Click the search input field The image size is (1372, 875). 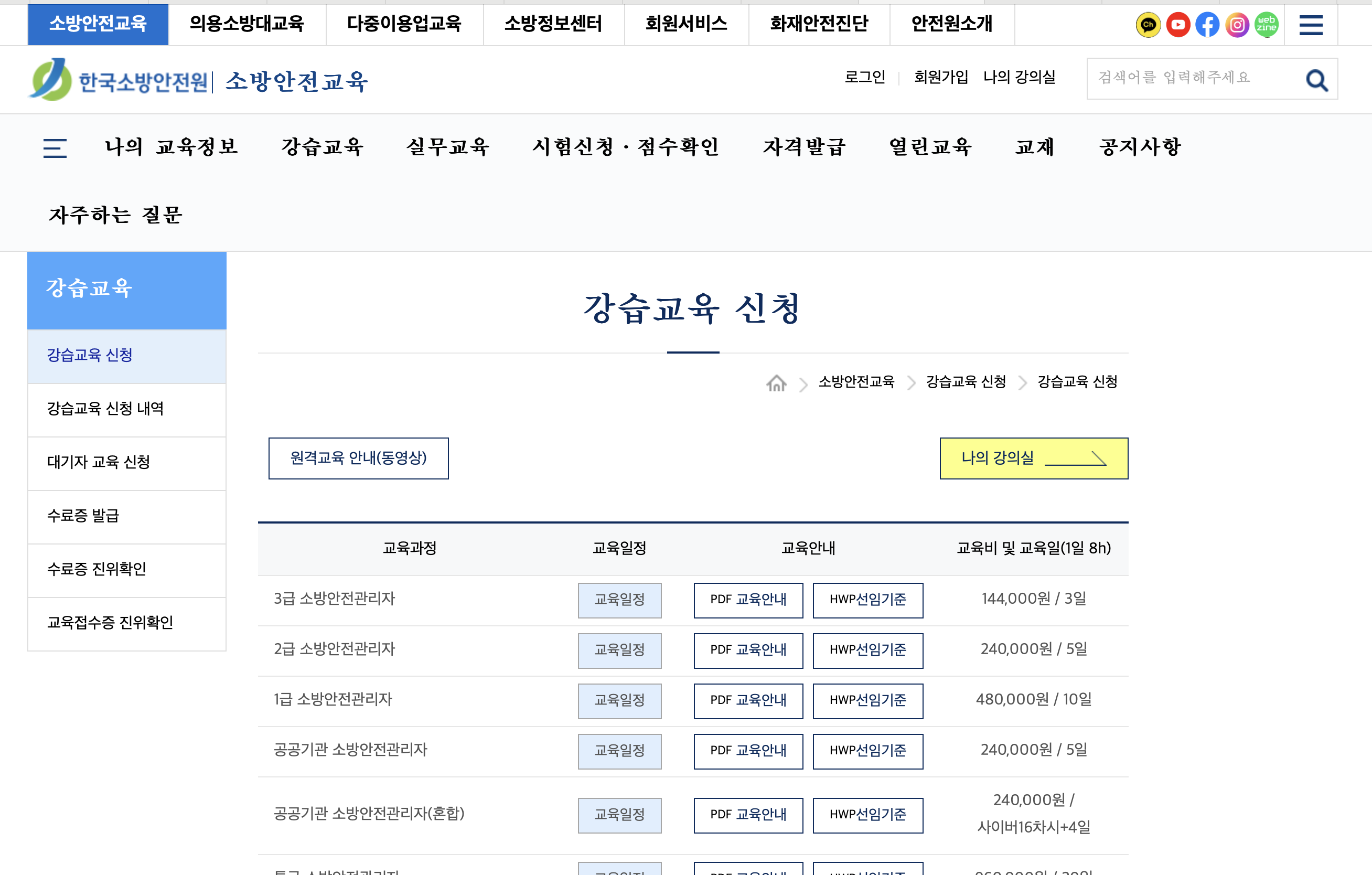click(1196, 78)
